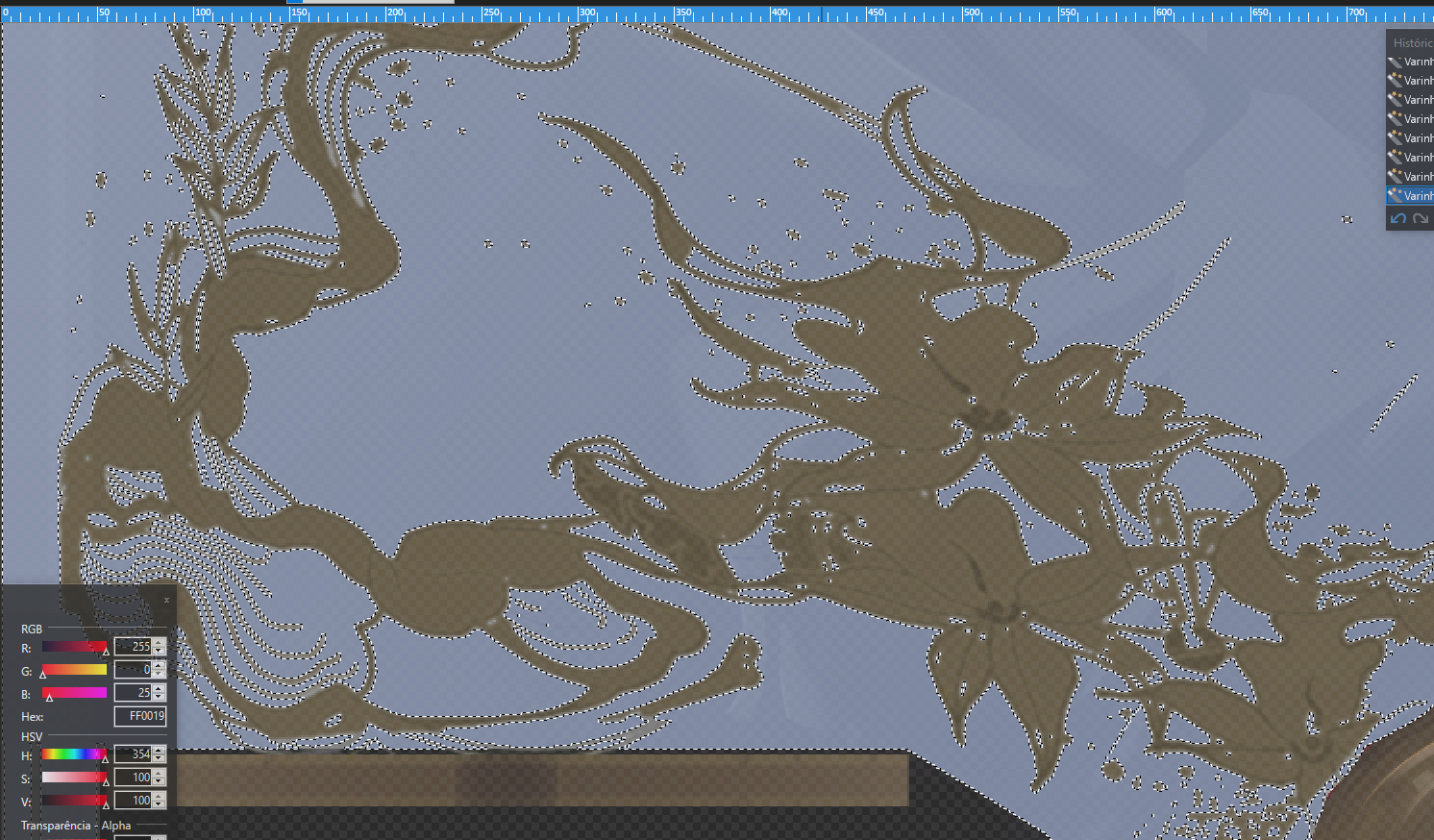Close the color picker panel

click(166, 600)
